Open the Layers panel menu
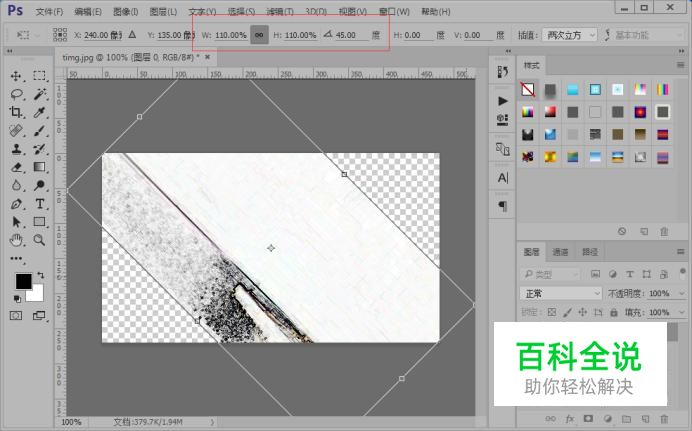Viewport: 692px width, 431px height. (x=681, y=251)
